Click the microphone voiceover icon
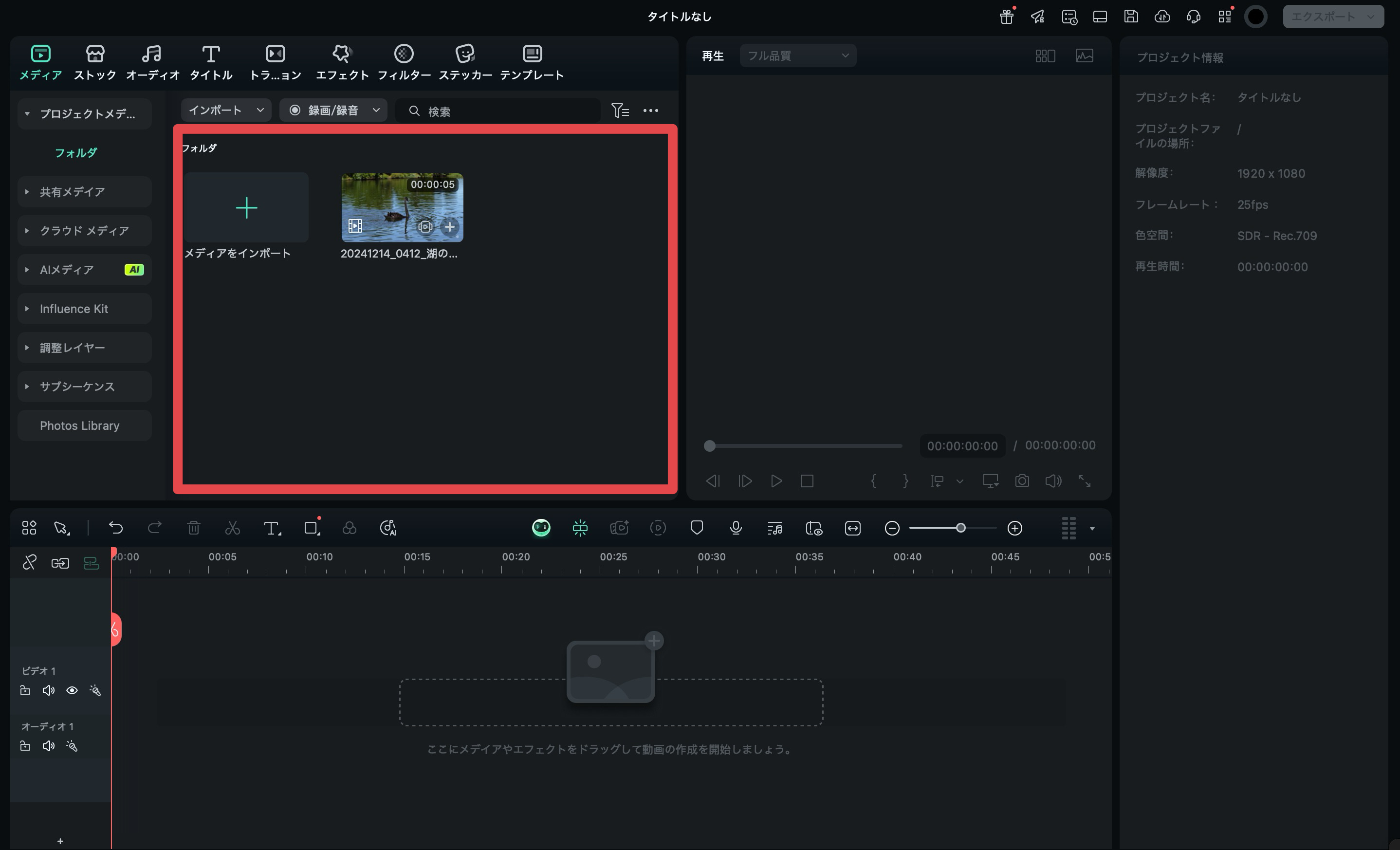This screenshot has width=1400, height=850. coord(736,528)
